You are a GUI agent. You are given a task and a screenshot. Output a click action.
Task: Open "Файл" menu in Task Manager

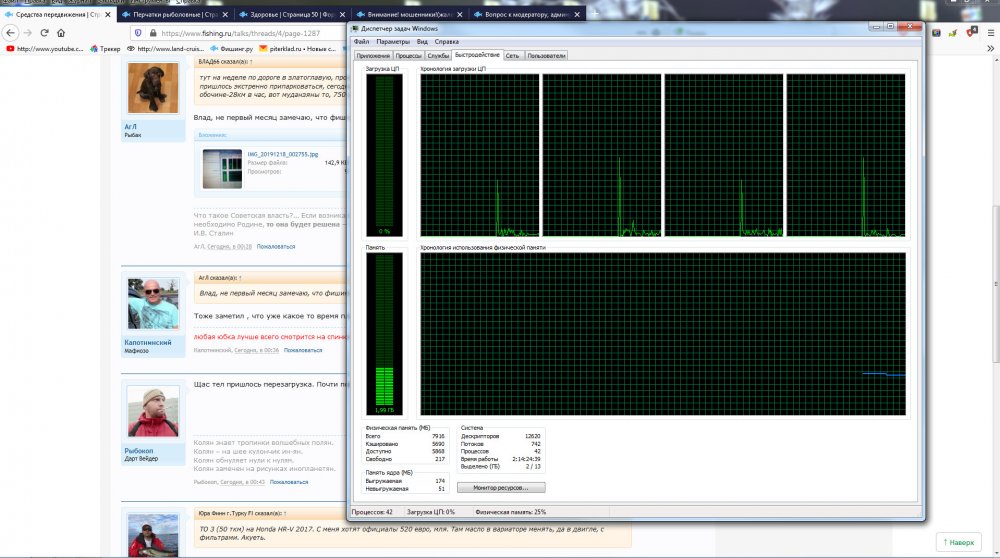coord(362,41)
